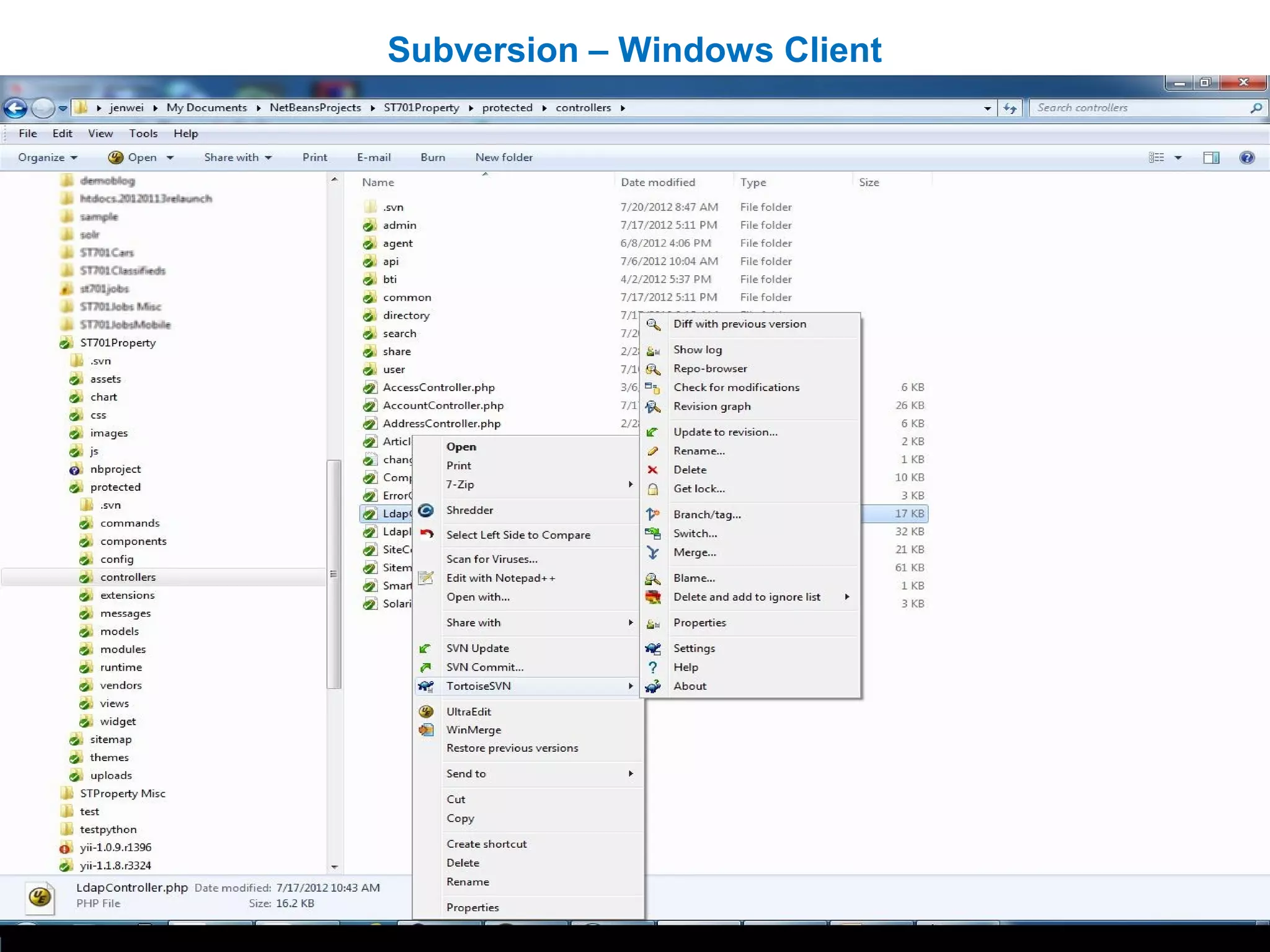Click the About tortoise icon
1270x952 pixels.
pos(653,687)
